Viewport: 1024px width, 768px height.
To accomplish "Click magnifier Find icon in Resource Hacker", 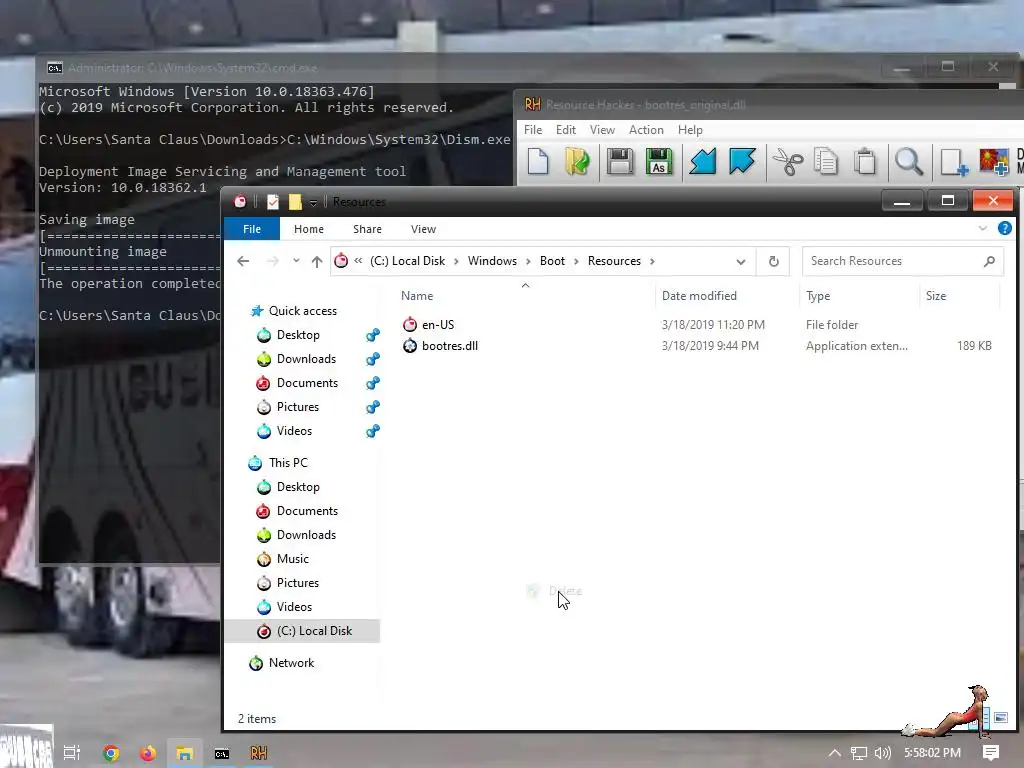I will coord(908,161).
